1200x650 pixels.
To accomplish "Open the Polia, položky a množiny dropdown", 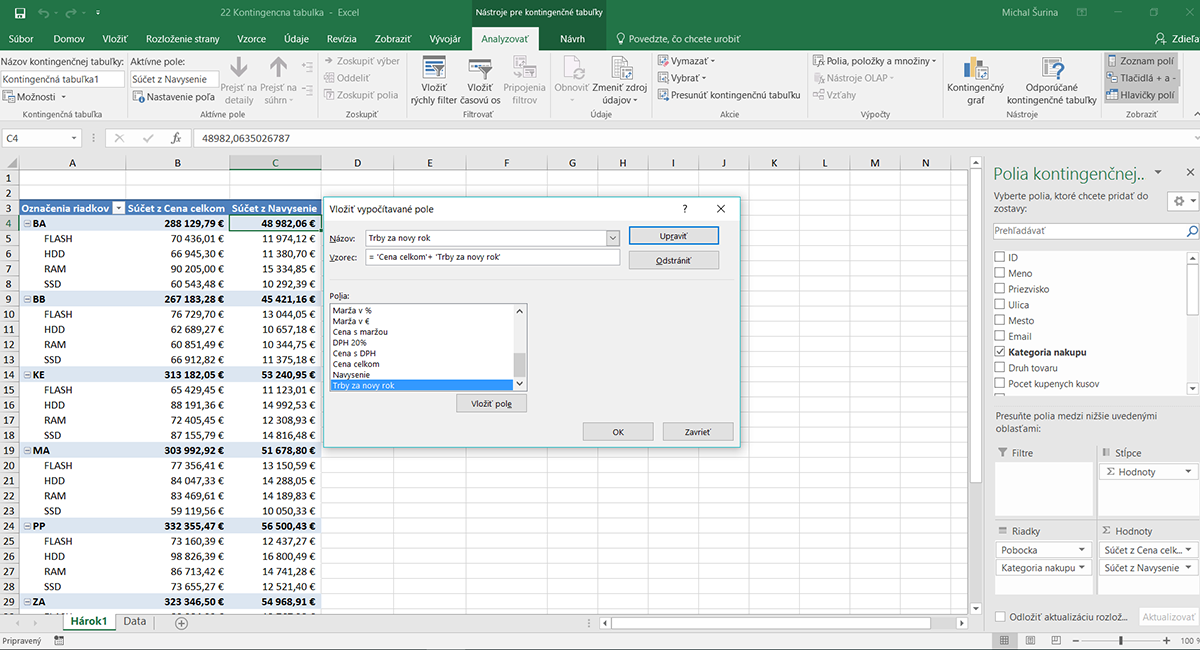I will click(x=874, y=61).
